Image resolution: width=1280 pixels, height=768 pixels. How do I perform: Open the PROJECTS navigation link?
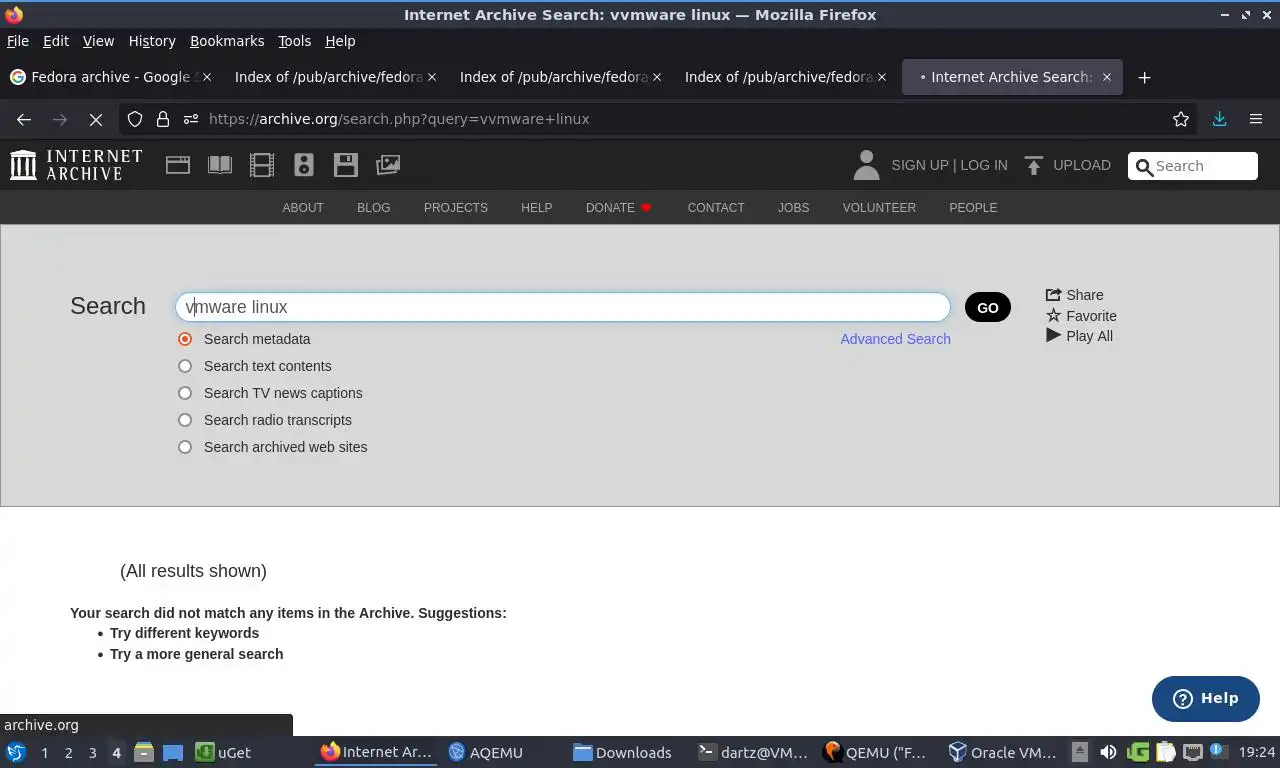pos(456,208)
